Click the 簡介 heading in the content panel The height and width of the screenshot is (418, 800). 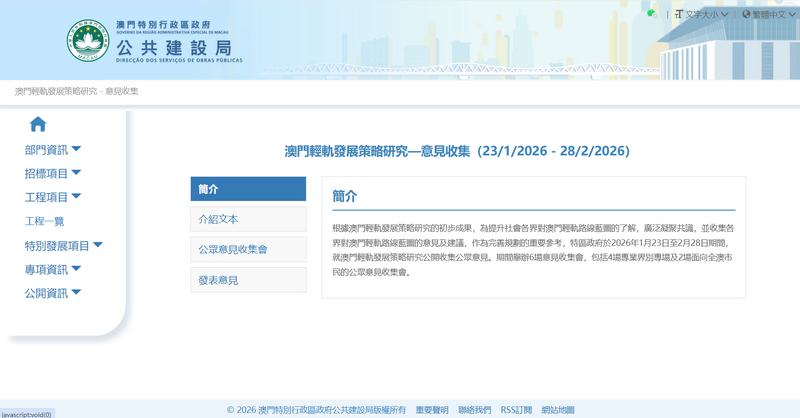point(345,196)
